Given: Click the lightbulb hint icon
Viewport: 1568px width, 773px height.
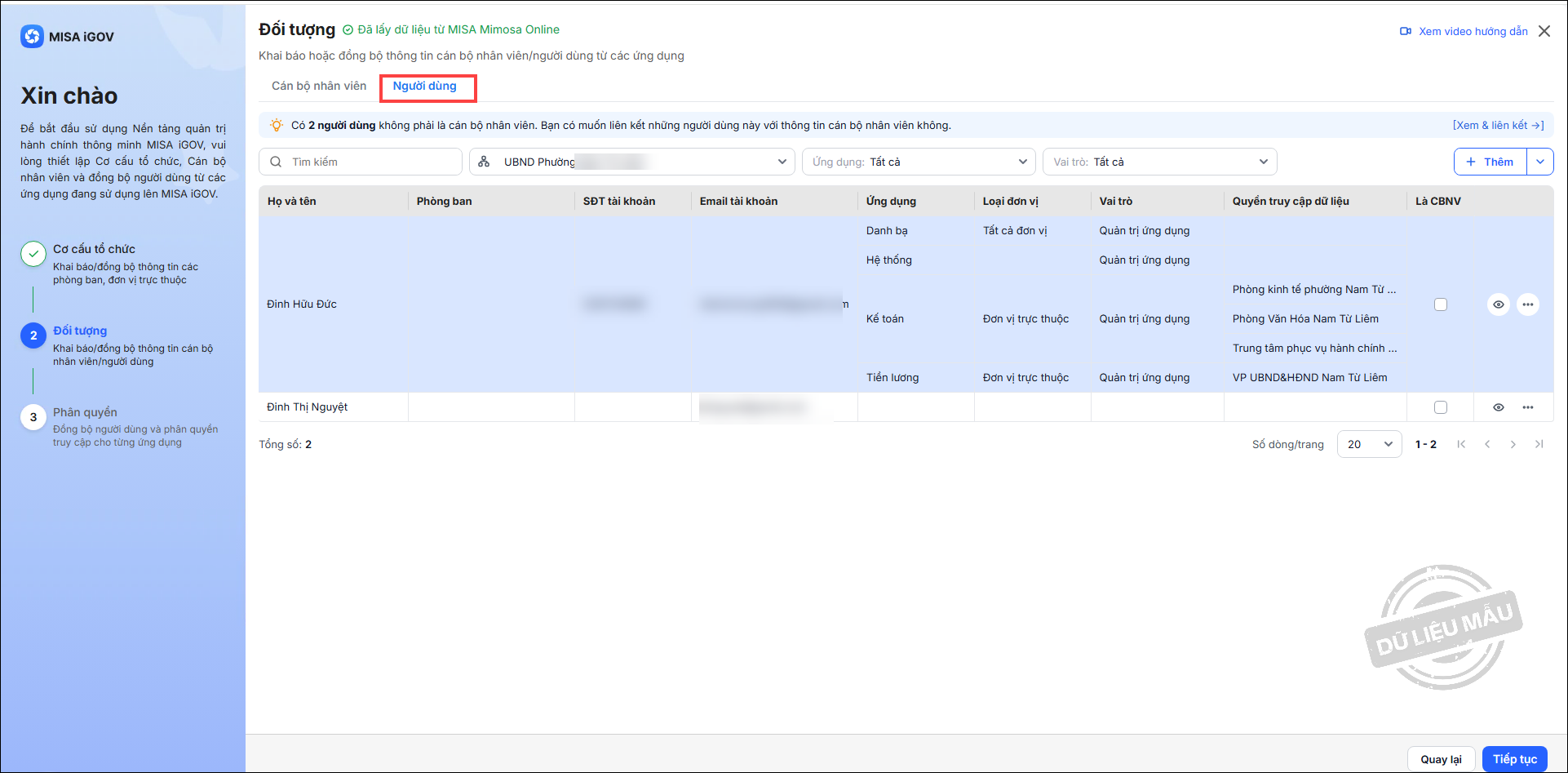Looking at the screenshot, I should point(277,125).
